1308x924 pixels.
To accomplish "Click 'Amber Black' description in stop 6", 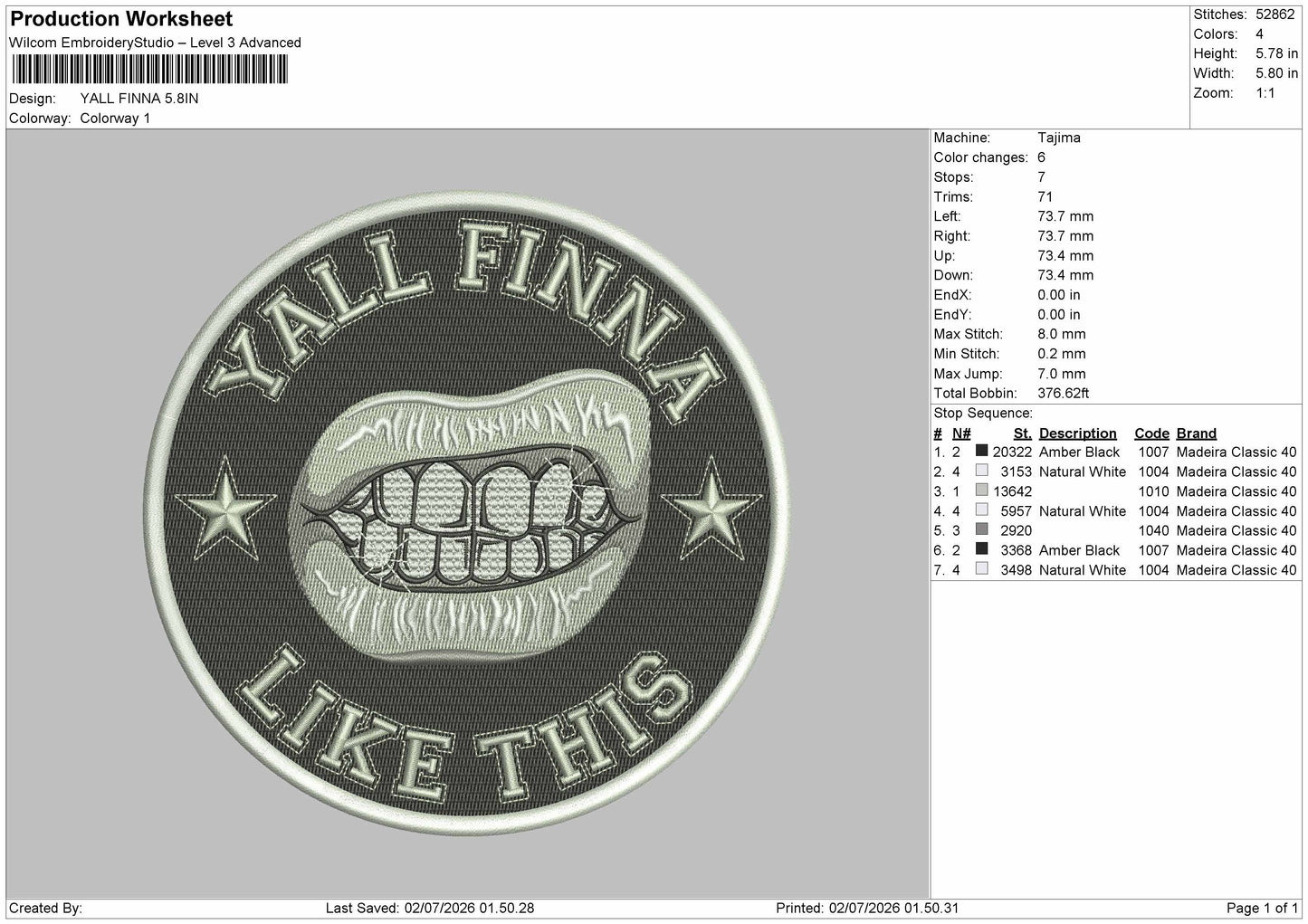I will (1080, 550).
